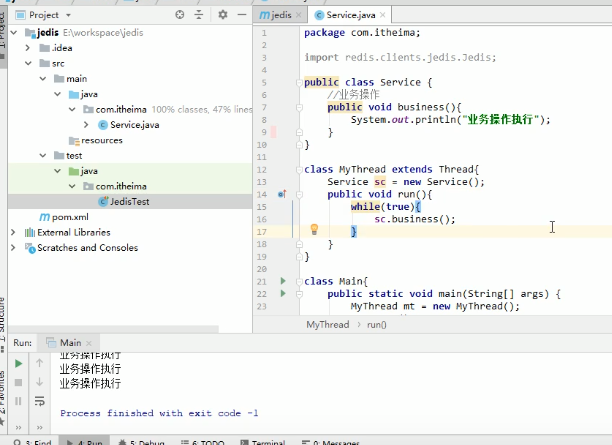Click run() in the breadcrumb bar
Image resolution: width=612 pixels, height=445 pixels.
coord(376,324)
